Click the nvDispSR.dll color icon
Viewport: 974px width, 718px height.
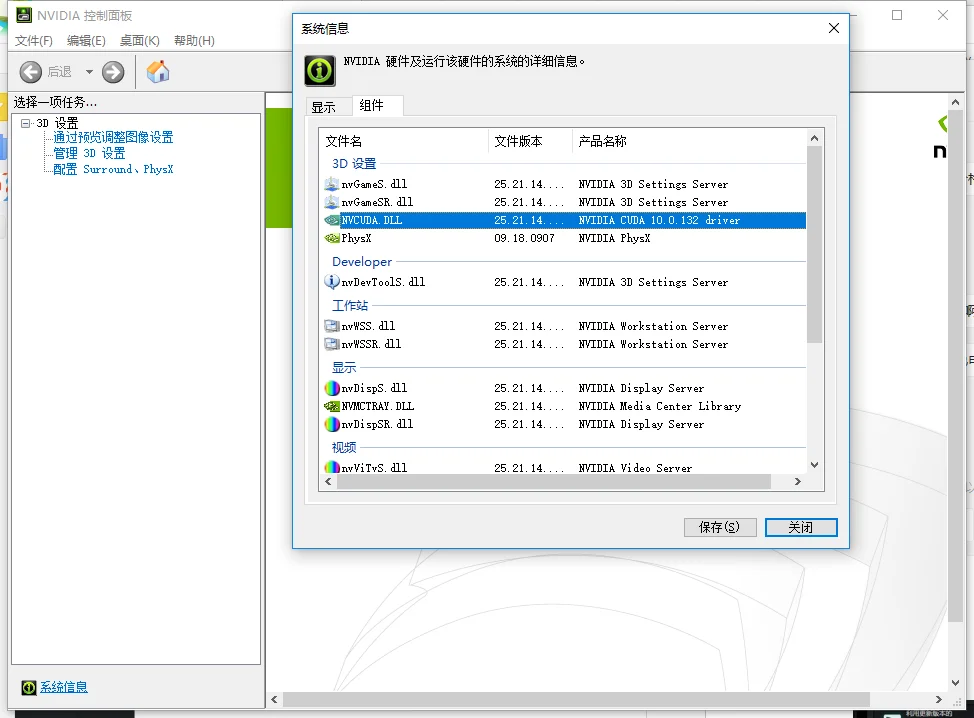click(x=332, y=424)
